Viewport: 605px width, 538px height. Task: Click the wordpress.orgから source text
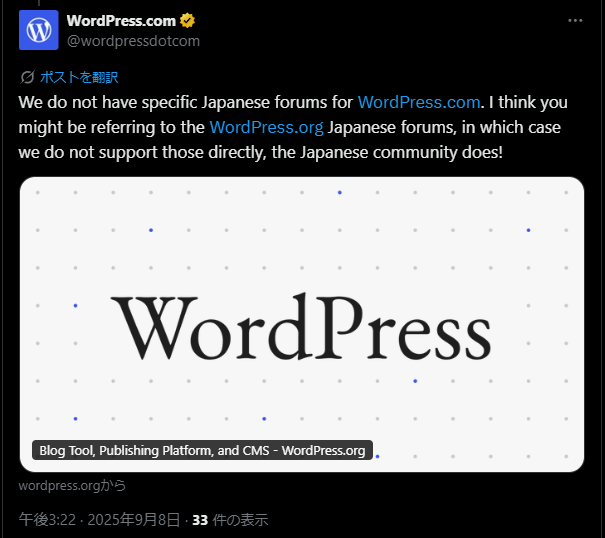72,485
